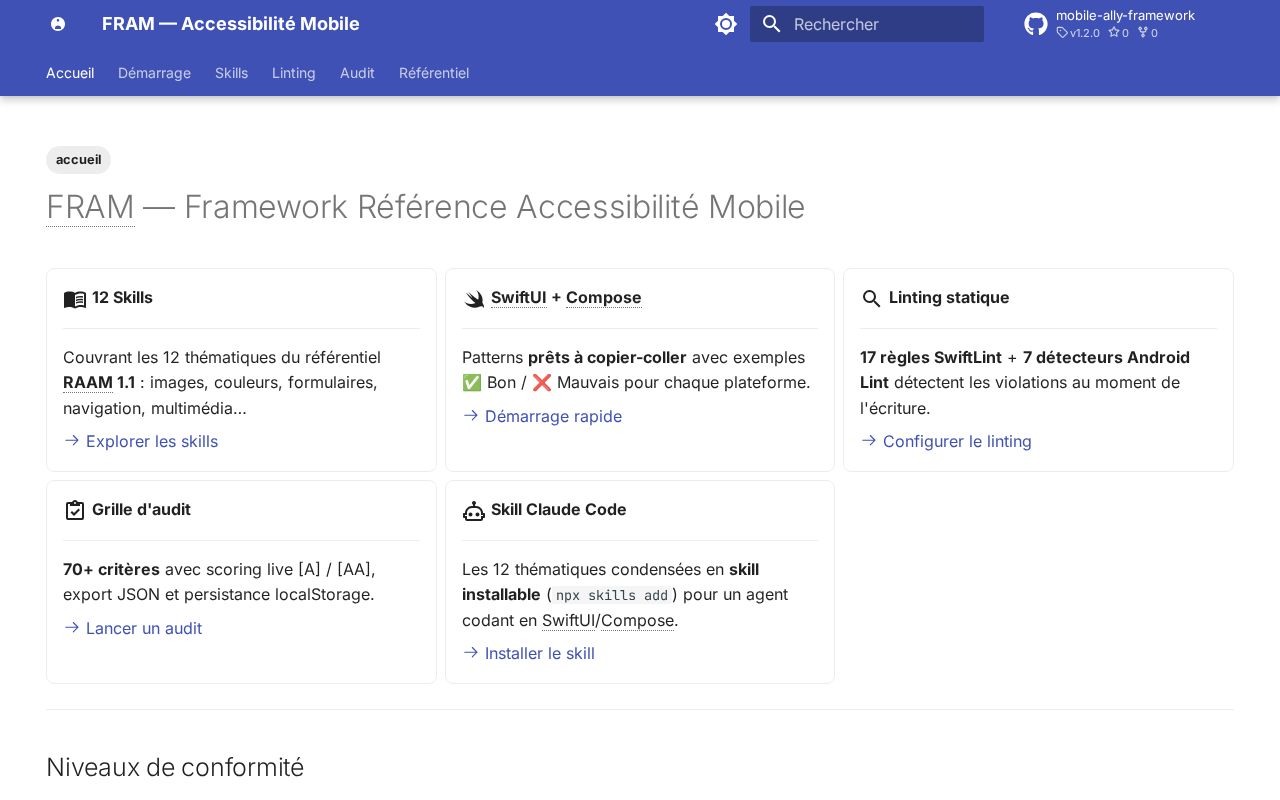This screenshot has height=800, width=1280.
Task: Click the 12 Skills card heading
Action: pyautogui.click(x=122, y=297)
